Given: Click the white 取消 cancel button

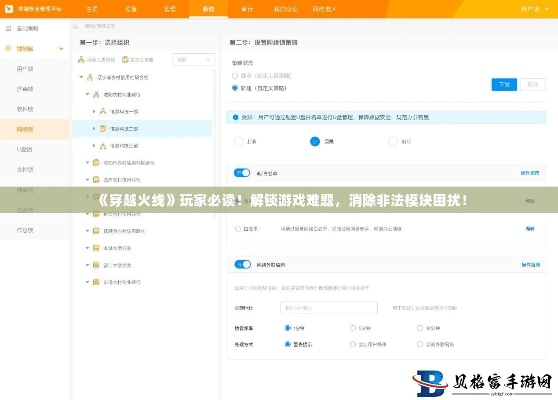Looking at the screenshot, I should (x=533, y=84).
